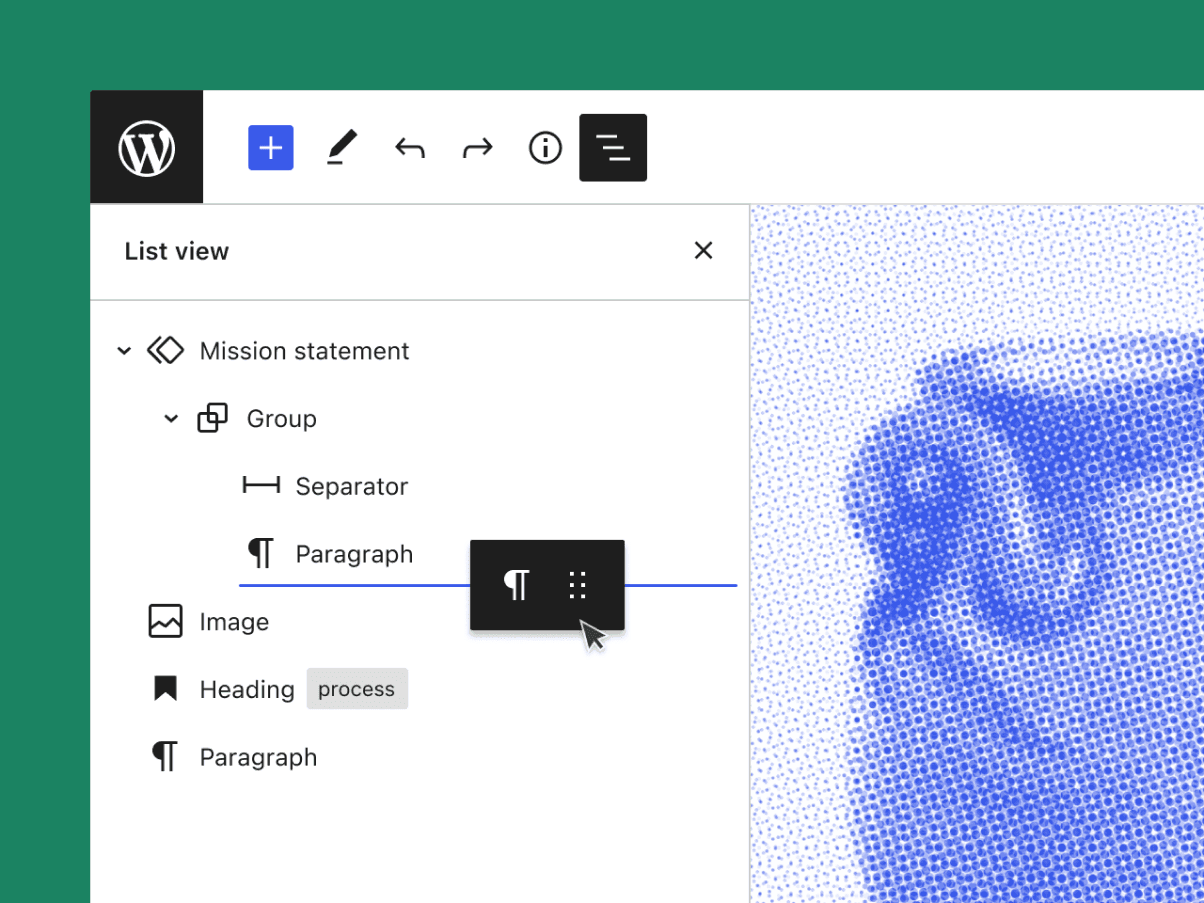Select the Heading block icon

pos(166,689)
